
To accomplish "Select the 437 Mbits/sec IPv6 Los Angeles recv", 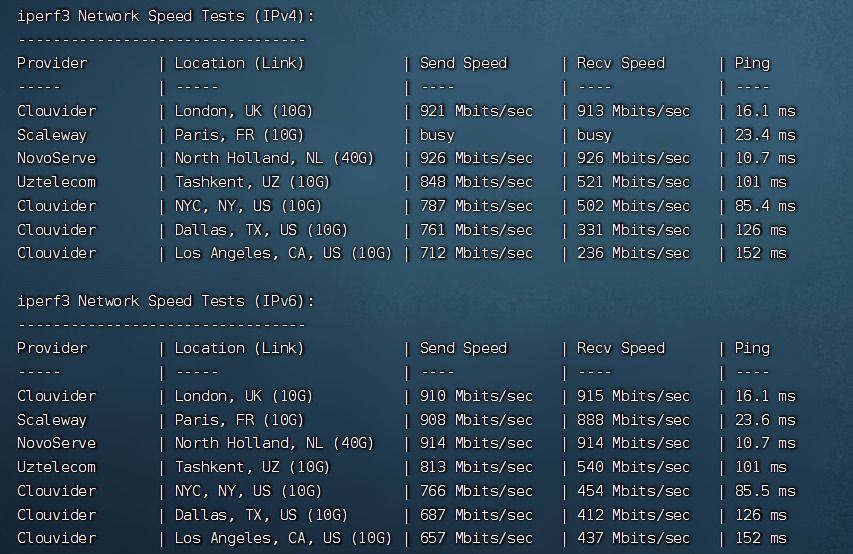I will click(633, 539).
